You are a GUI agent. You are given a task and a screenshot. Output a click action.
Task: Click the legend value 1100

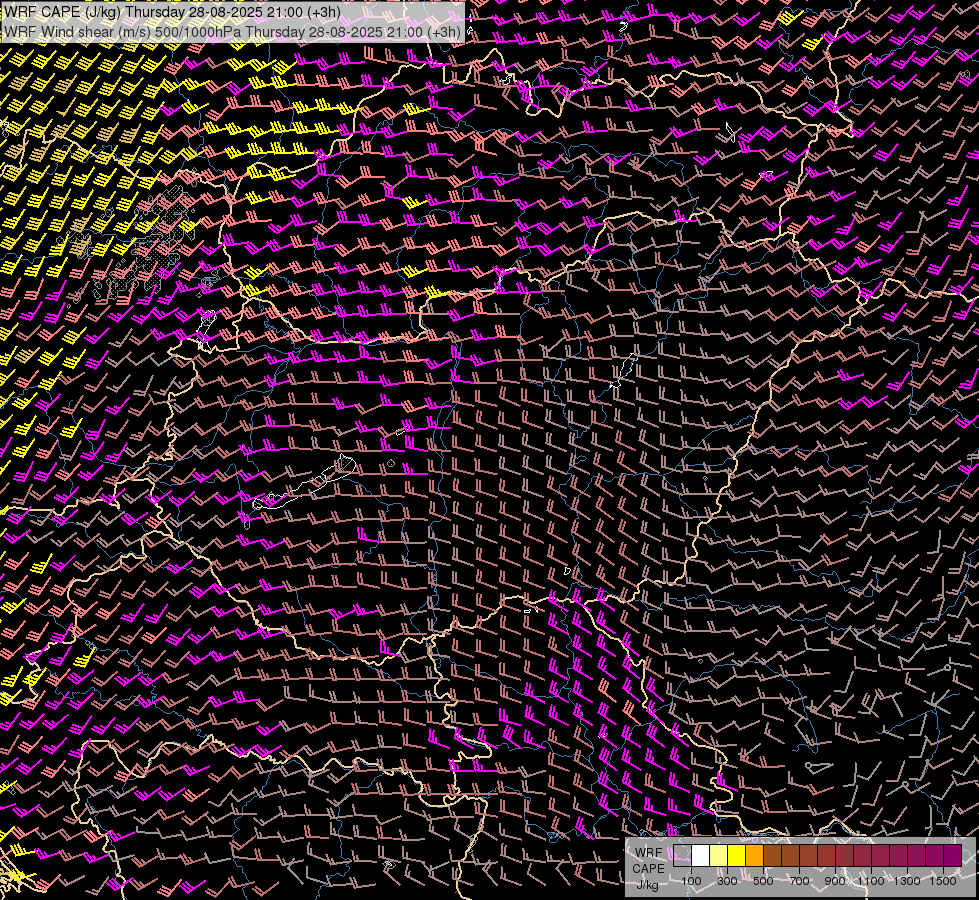tap(871, 881)
